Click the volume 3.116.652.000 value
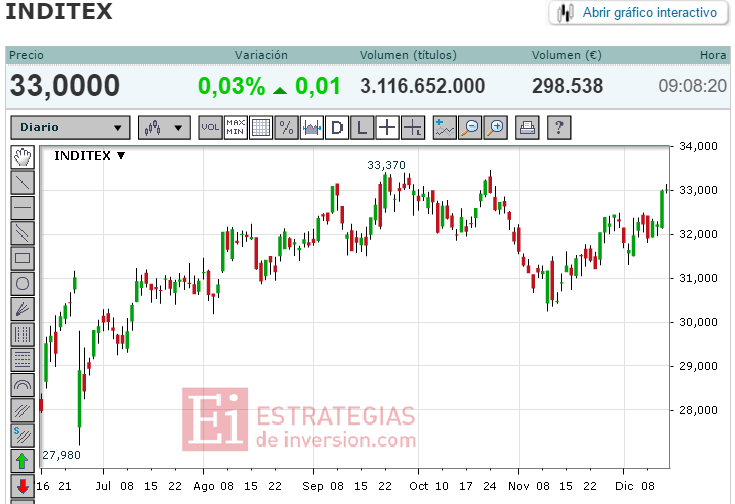This screenshot has height=504, width=735. point(422,86)
